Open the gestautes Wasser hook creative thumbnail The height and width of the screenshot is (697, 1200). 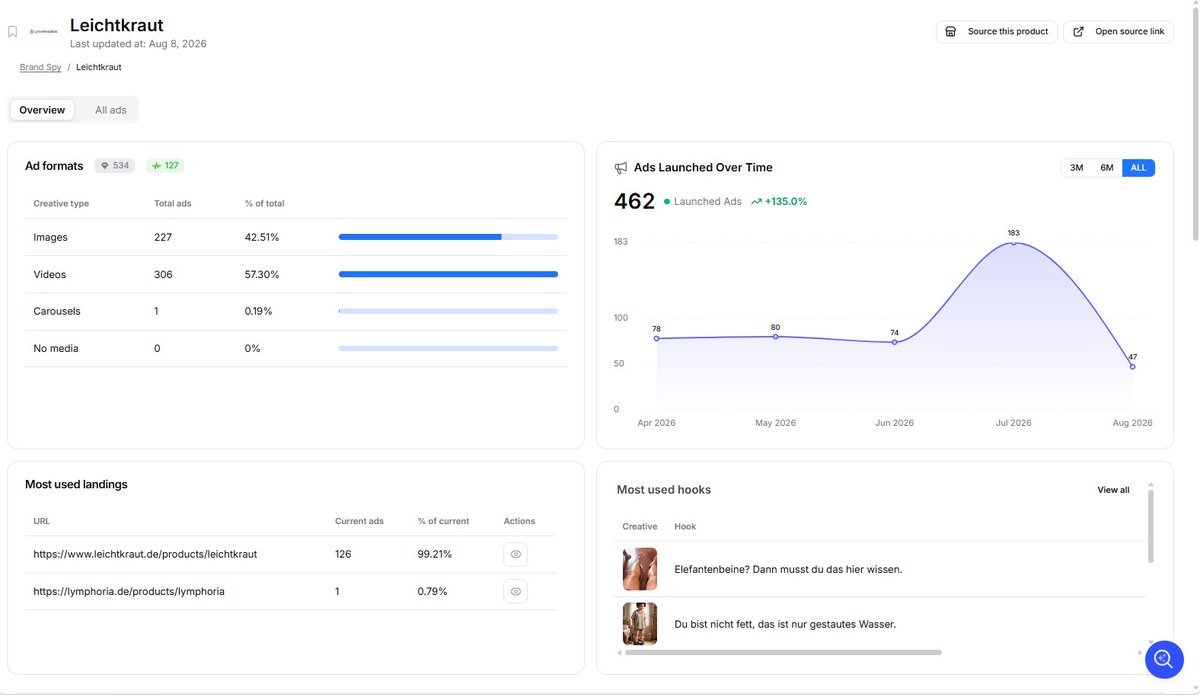[640, 623]
